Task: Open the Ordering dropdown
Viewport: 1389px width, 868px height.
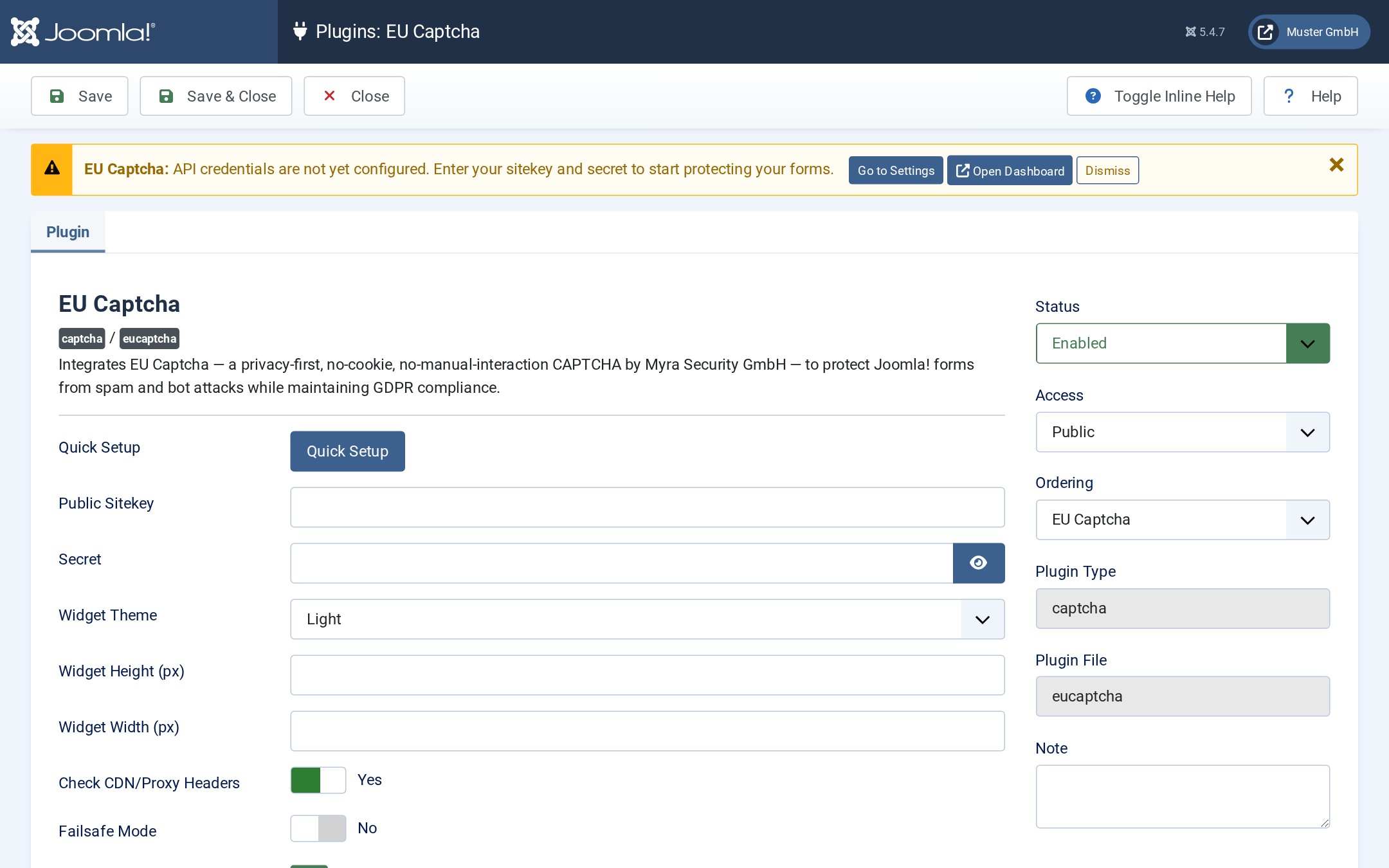Action: (1183, 520)
